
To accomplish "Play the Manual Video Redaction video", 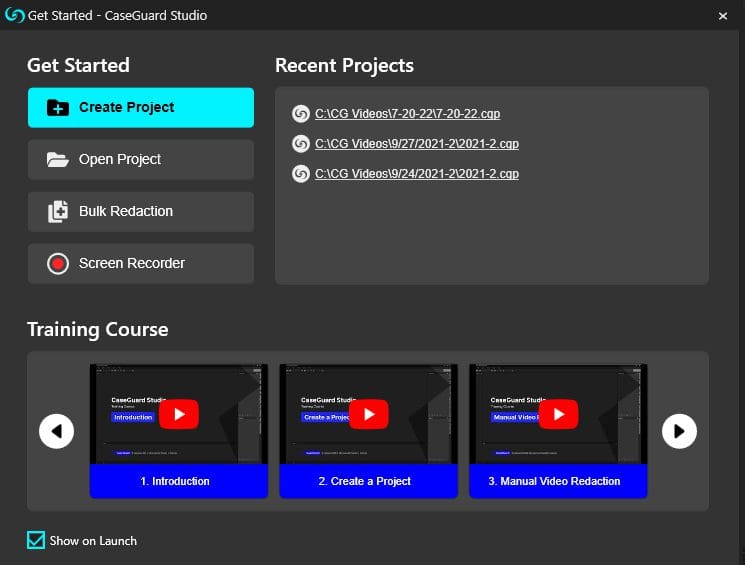I will [558, 414].
